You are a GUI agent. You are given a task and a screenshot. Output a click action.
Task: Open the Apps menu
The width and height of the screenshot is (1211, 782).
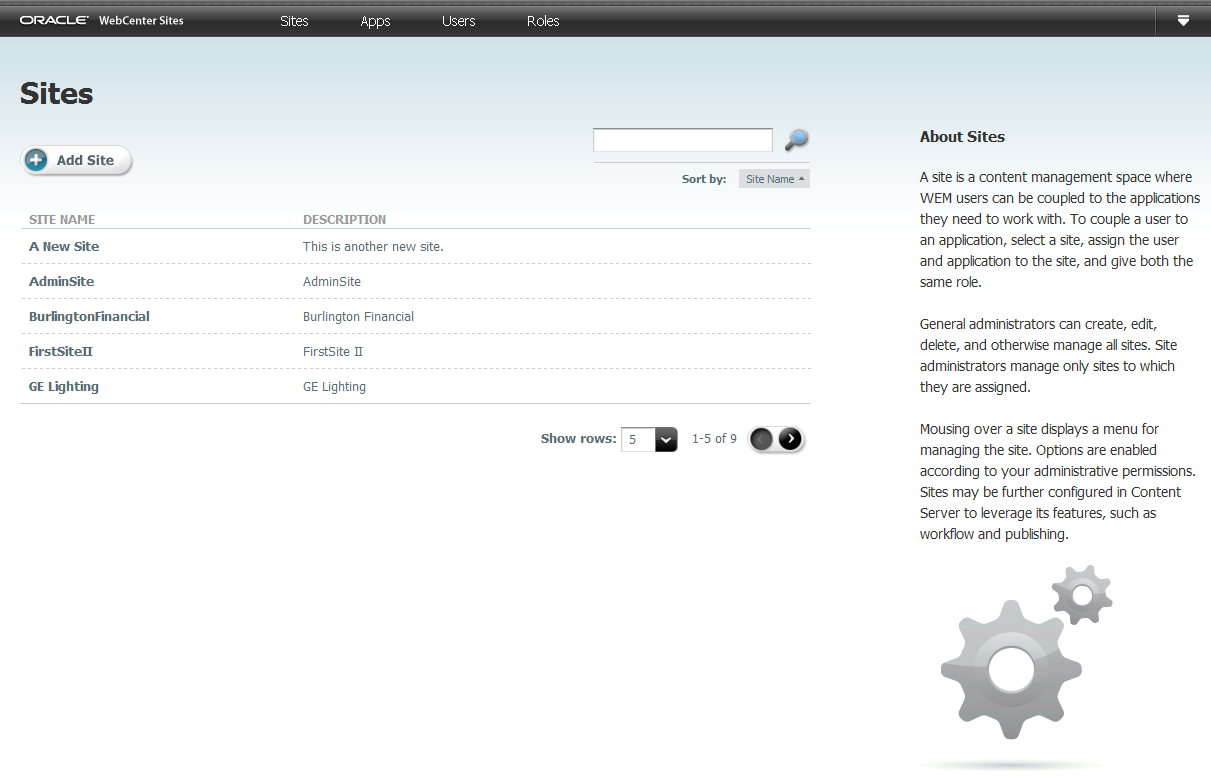(375, 21)
